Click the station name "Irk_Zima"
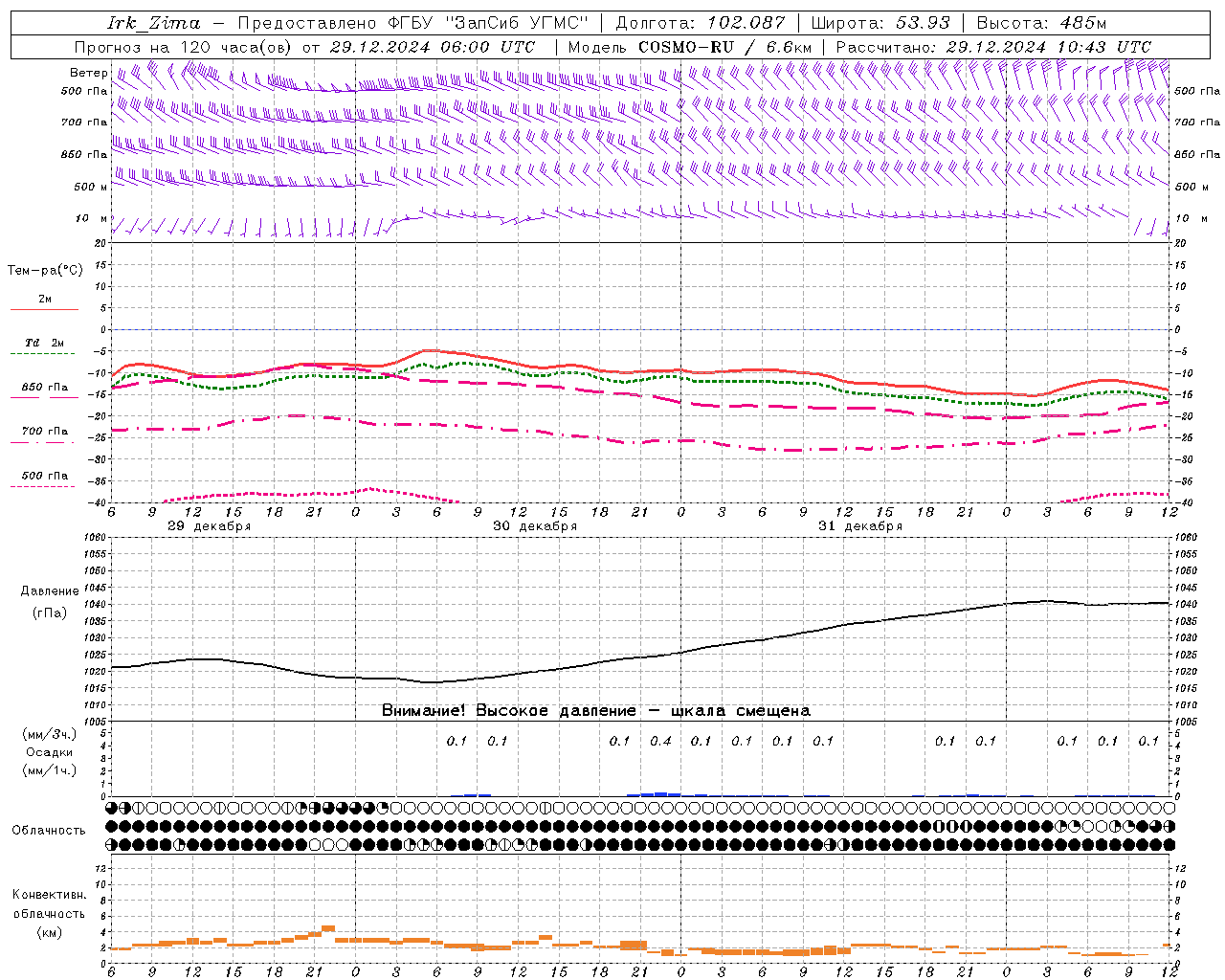The height and width of the screenshot is (980, 1225). (x=154, y=23)
